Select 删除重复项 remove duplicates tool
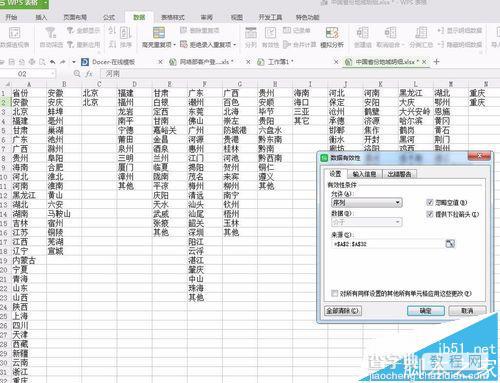This screenshot has width=500, height=383. (x=200, y=31)
